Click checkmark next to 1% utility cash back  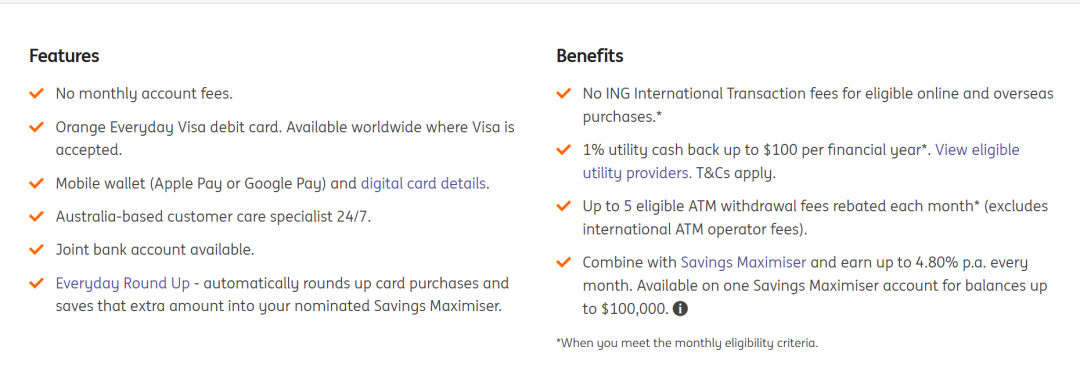pos(563,149)
